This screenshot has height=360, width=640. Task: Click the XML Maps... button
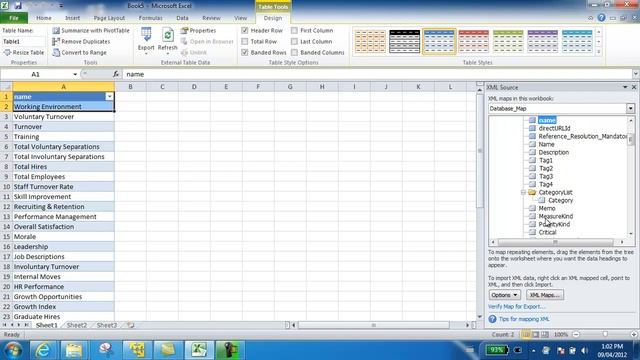pos(545,295)
